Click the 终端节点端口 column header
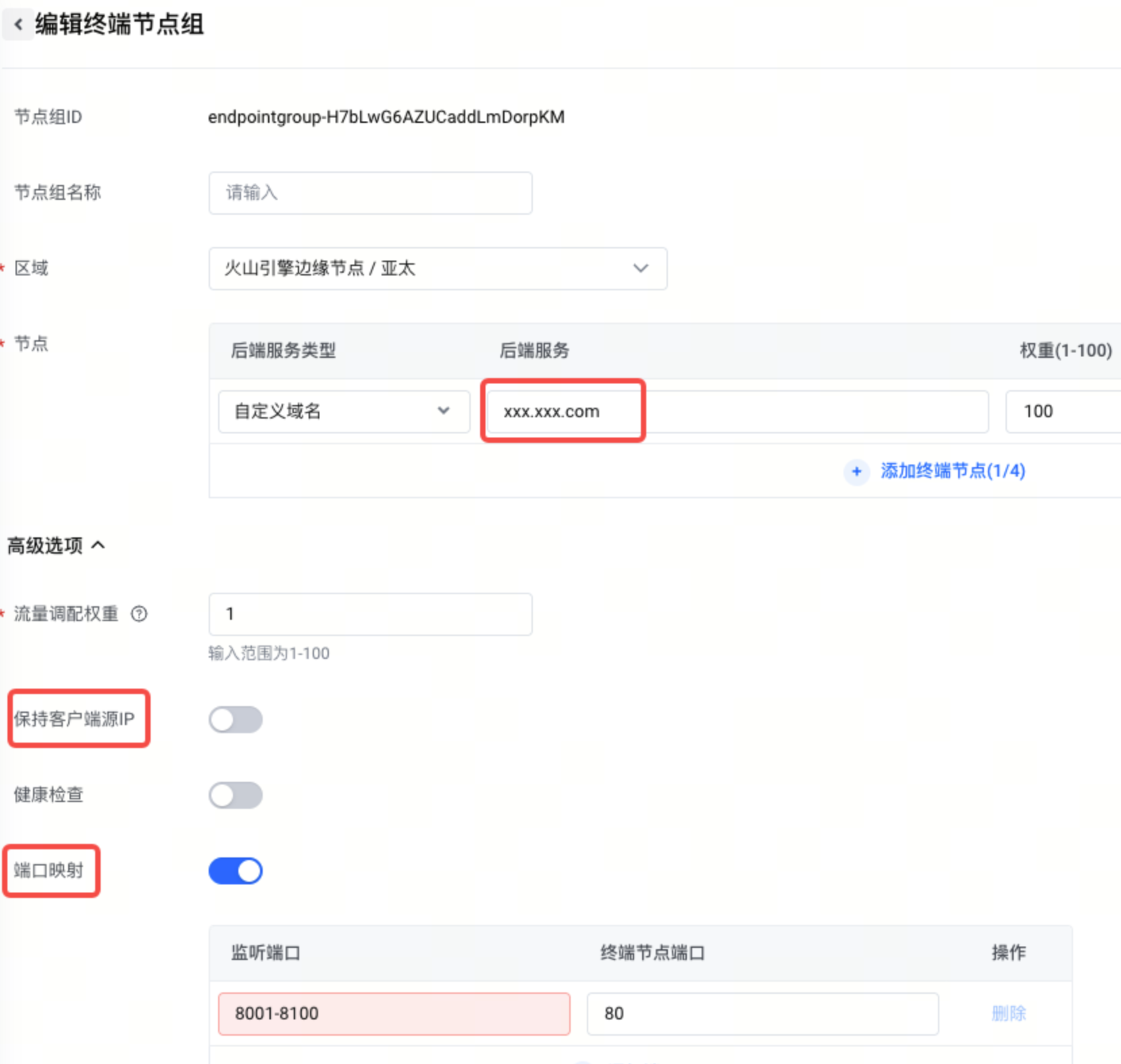 pos(652,953)
